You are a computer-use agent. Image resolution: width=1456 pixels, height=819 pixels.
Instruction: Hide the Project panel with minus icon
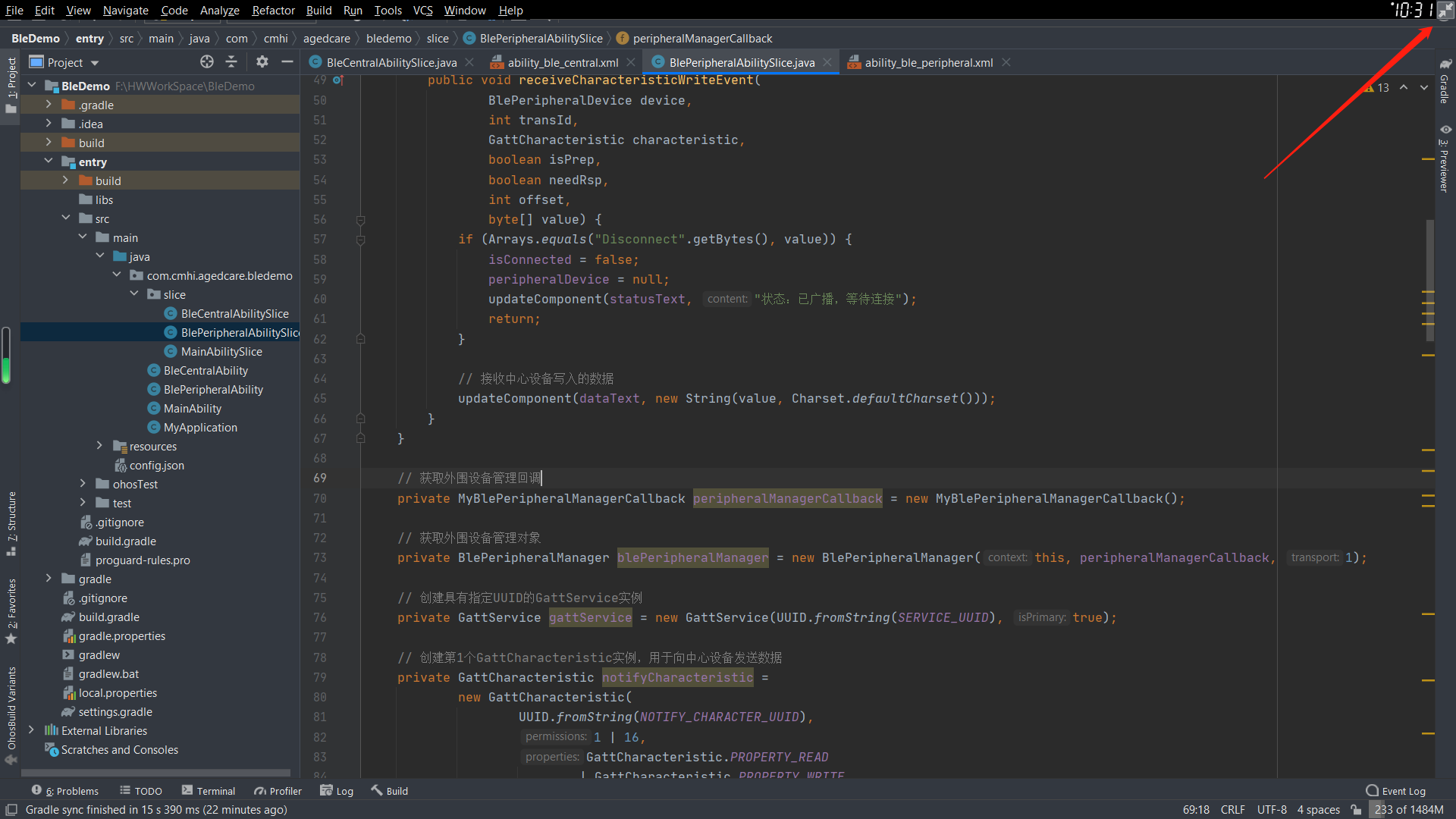(287, 62)
